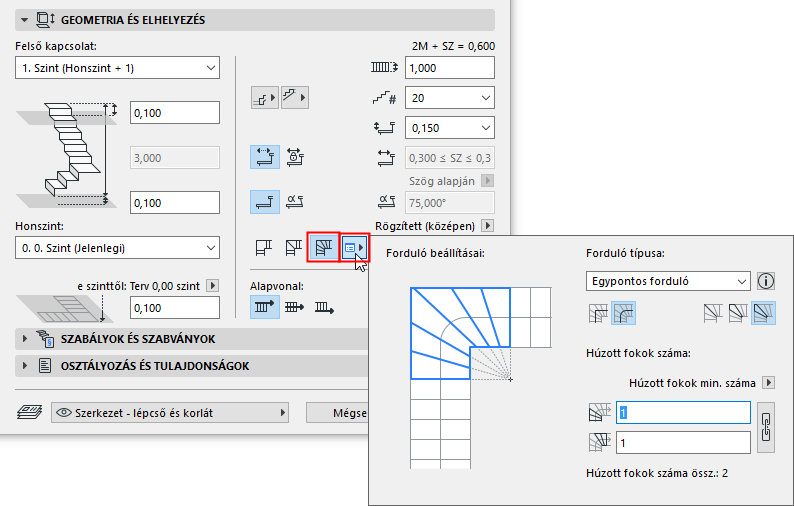Toggle the going-by-angle icon
The width and height of the screenshot is (794, 506).
coord(294,201)
